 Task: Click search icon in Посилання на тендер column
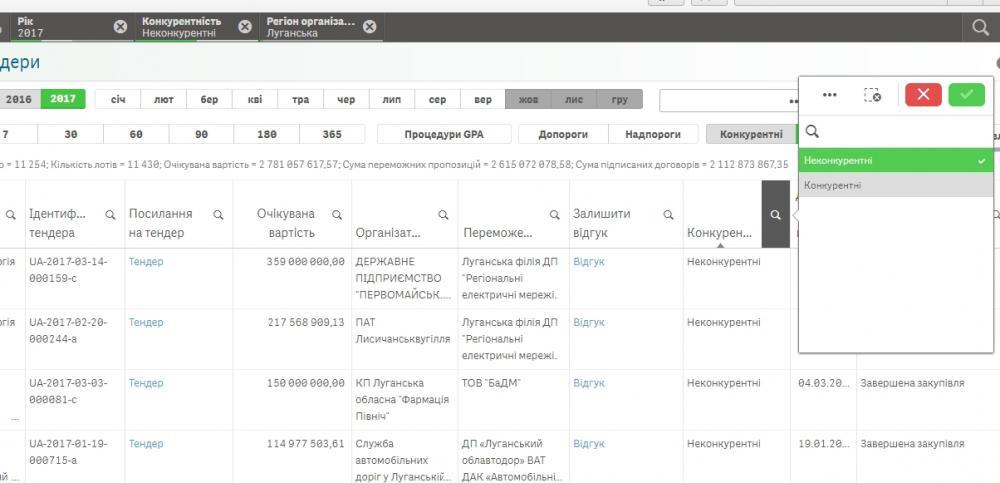tap(217, 214)
